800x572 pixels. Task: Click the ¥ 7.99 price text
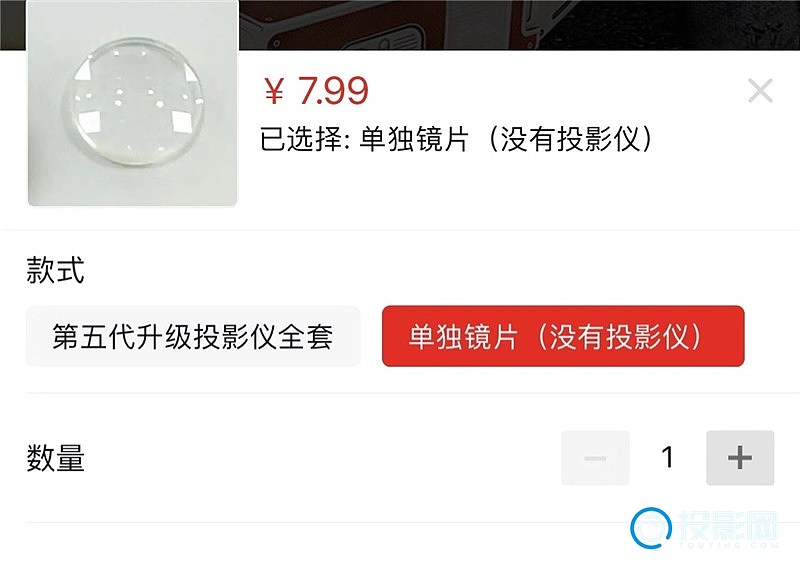coord(316,90)
